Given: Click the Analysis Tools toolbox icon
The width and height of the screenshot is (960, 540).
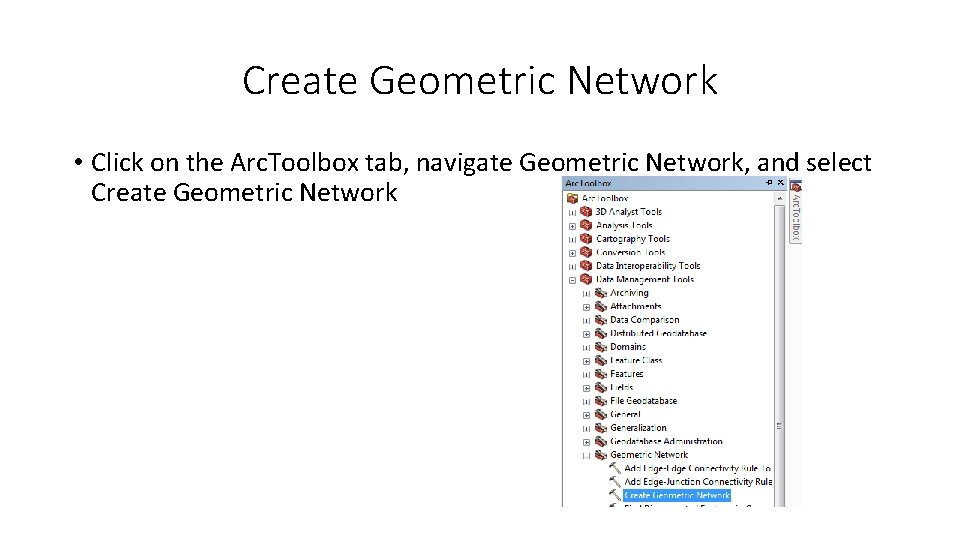Looking at the screenshot, I should [x=587, y=225].
